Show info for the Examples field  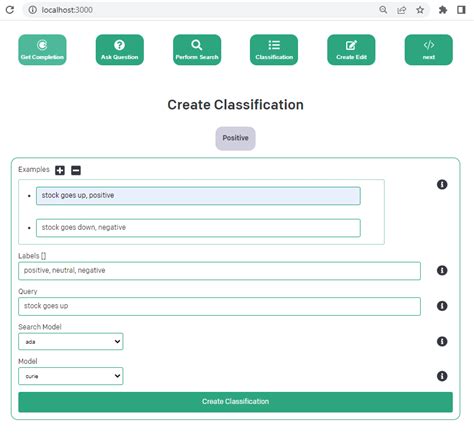pyautogui.click(x=442, y=184)
